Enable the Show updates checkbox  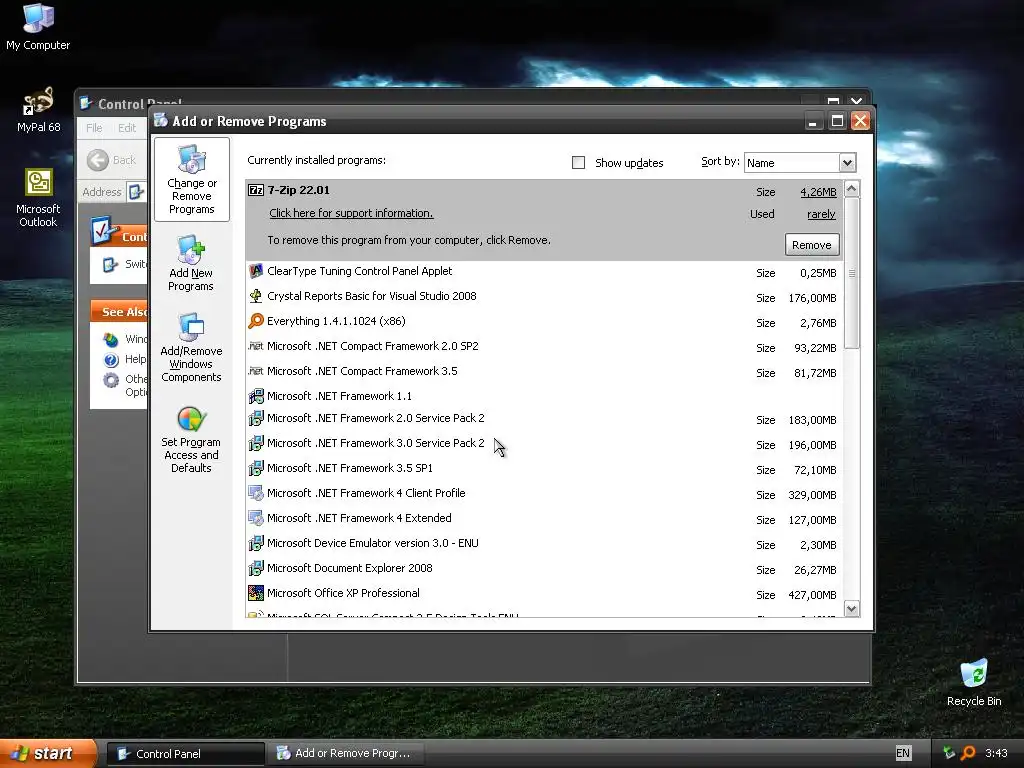coord(579,163)
